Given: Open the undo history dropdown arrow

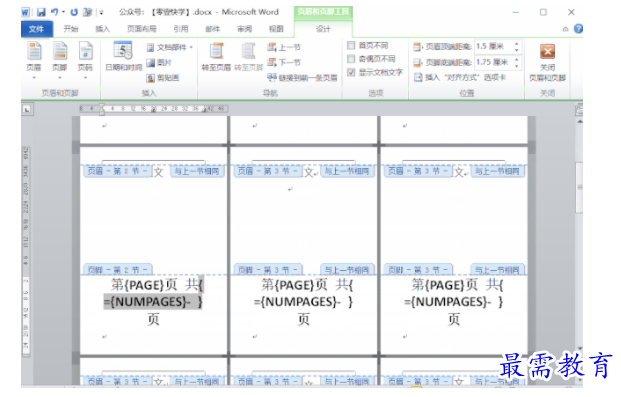Looking at the screenshot, I should (63, 12).
